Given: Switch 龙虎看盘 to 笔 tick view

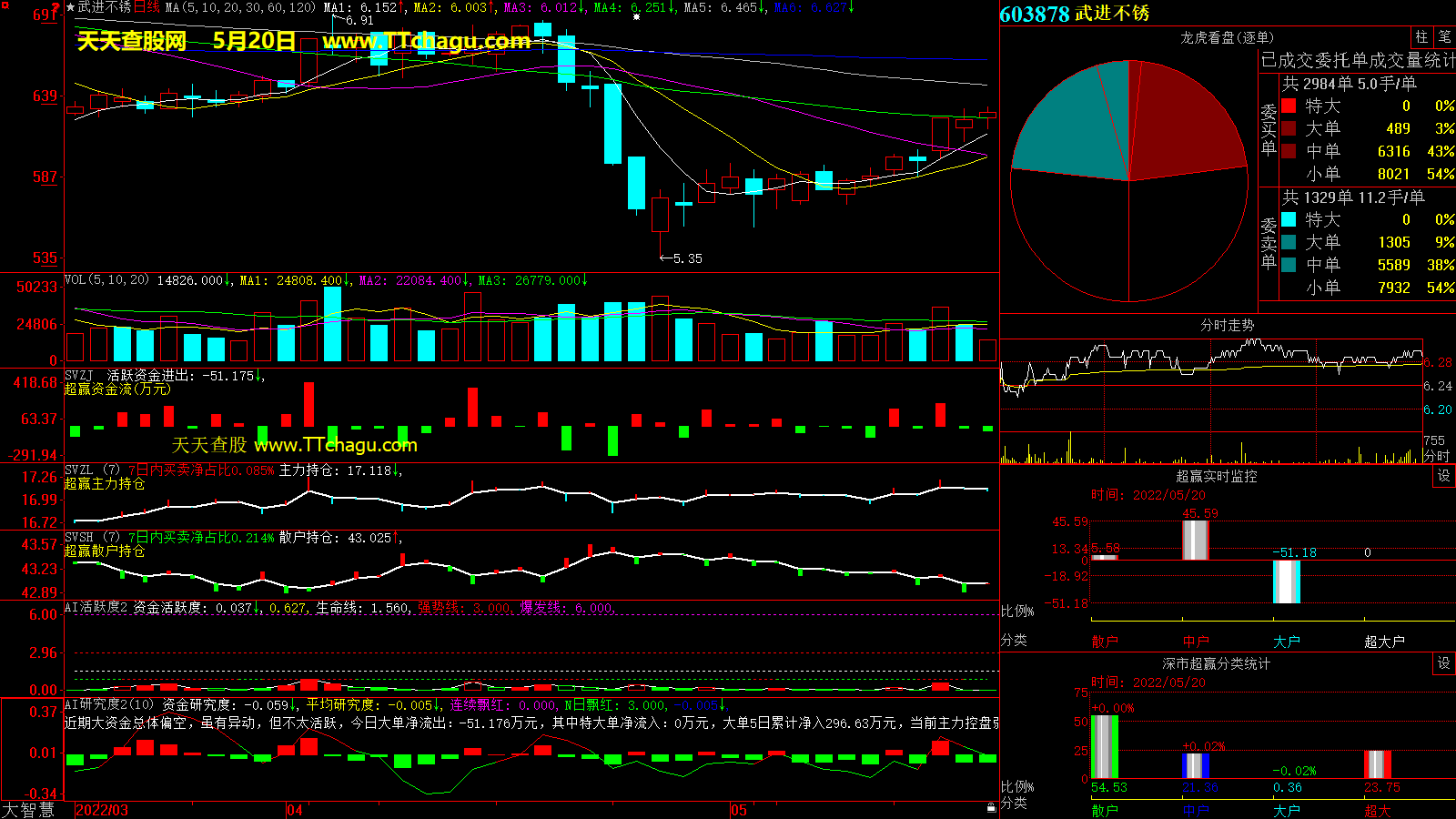Looking at the screenshot, I should [1444, 36].
